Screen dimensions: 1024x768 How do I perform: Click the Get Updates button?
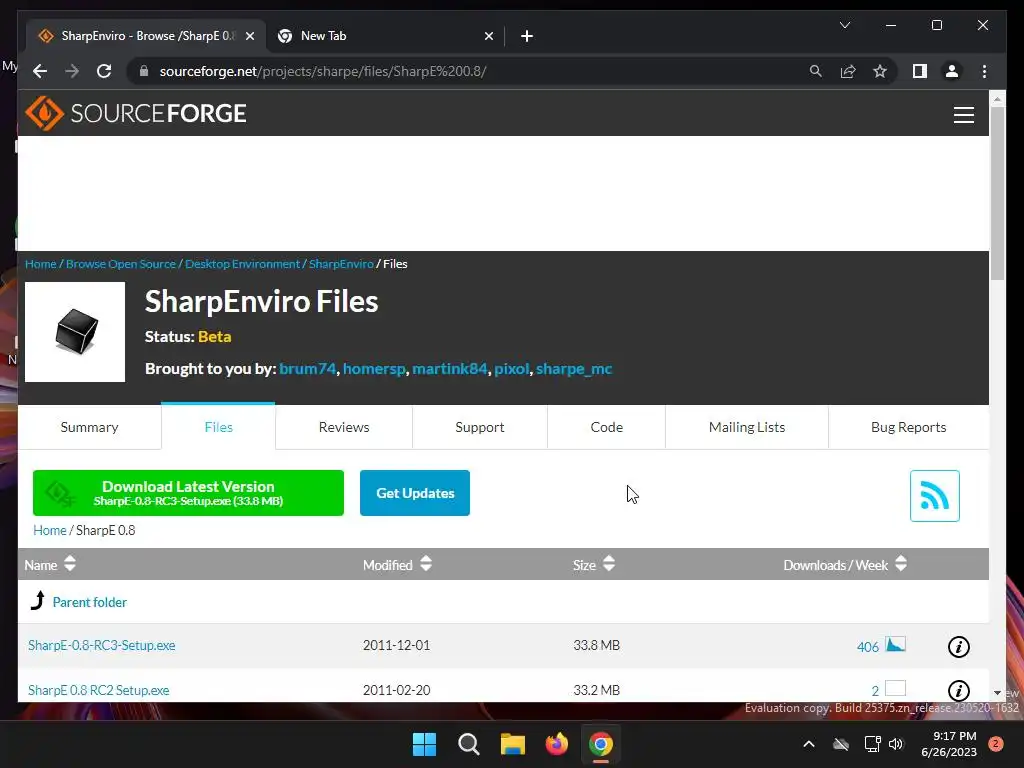(x=415, y=493)
